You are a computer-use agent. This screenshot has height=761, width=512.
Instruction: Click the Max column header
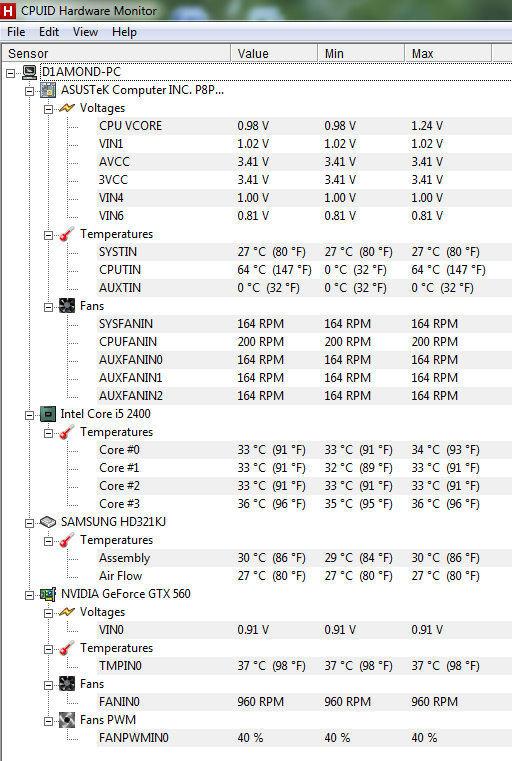pos(448,53)
